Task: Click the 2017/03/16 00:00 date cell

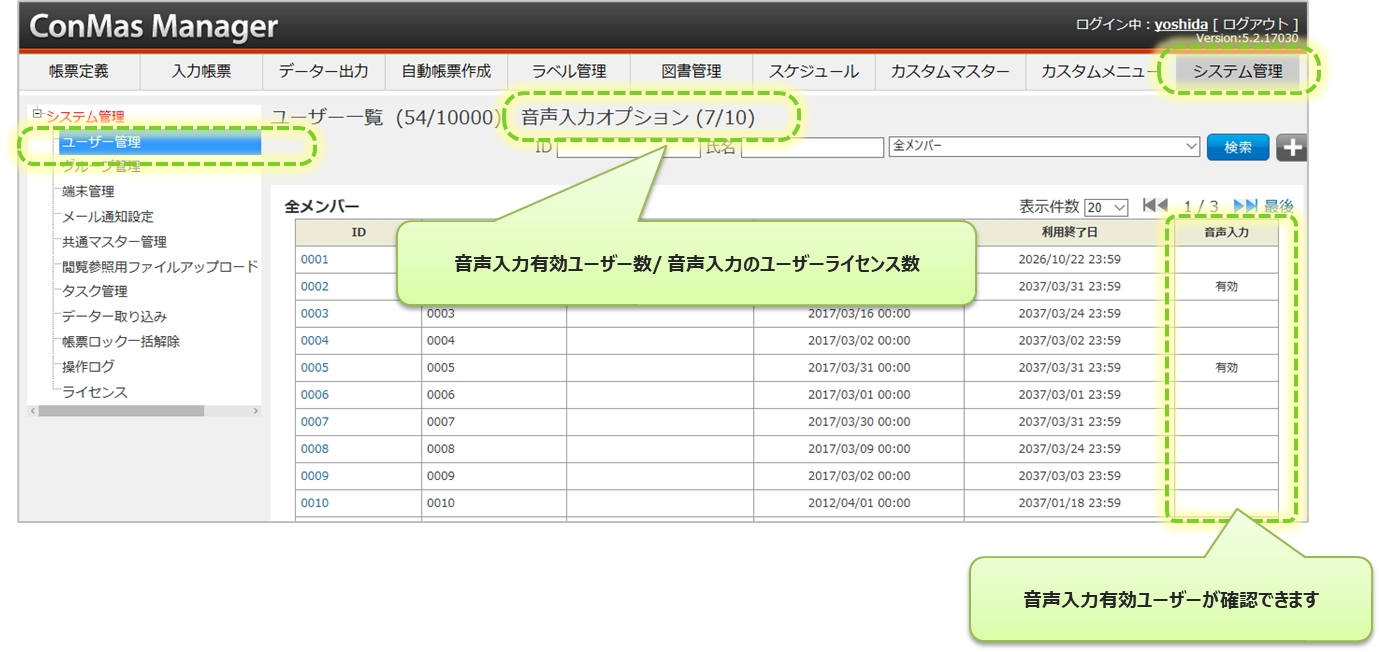Action: (x=859, y=313)
